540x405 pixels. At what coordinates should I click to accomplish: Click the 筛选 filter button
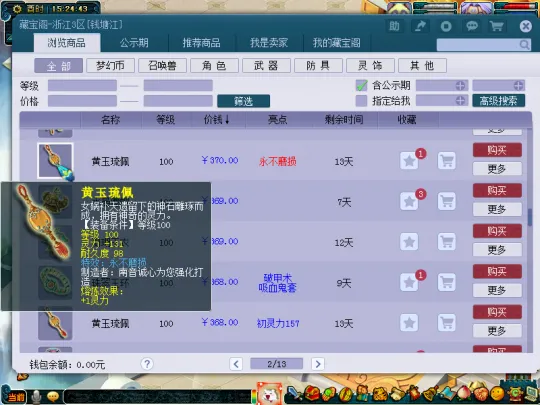click(243, 101)
